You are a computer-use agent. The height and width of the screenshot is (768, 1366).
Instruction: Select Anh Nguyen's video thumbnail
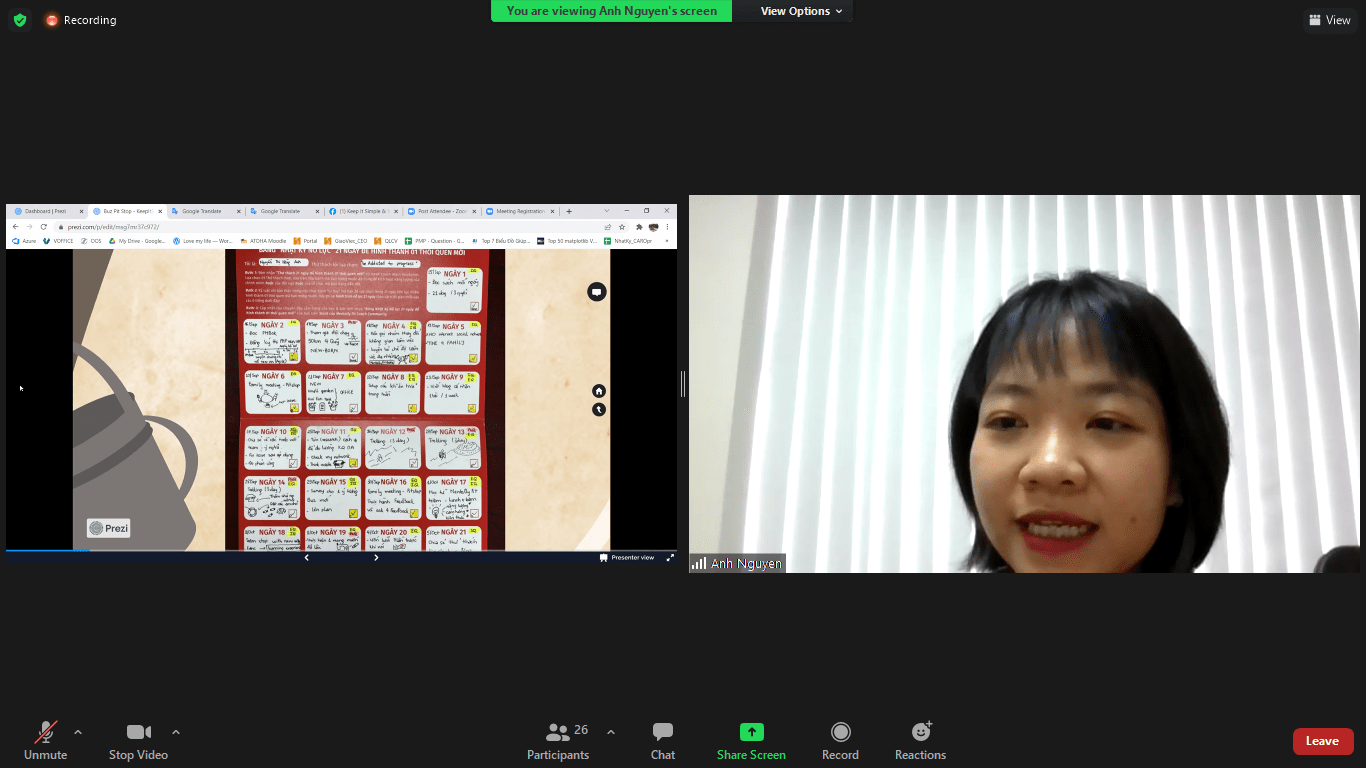point(1024,384)
